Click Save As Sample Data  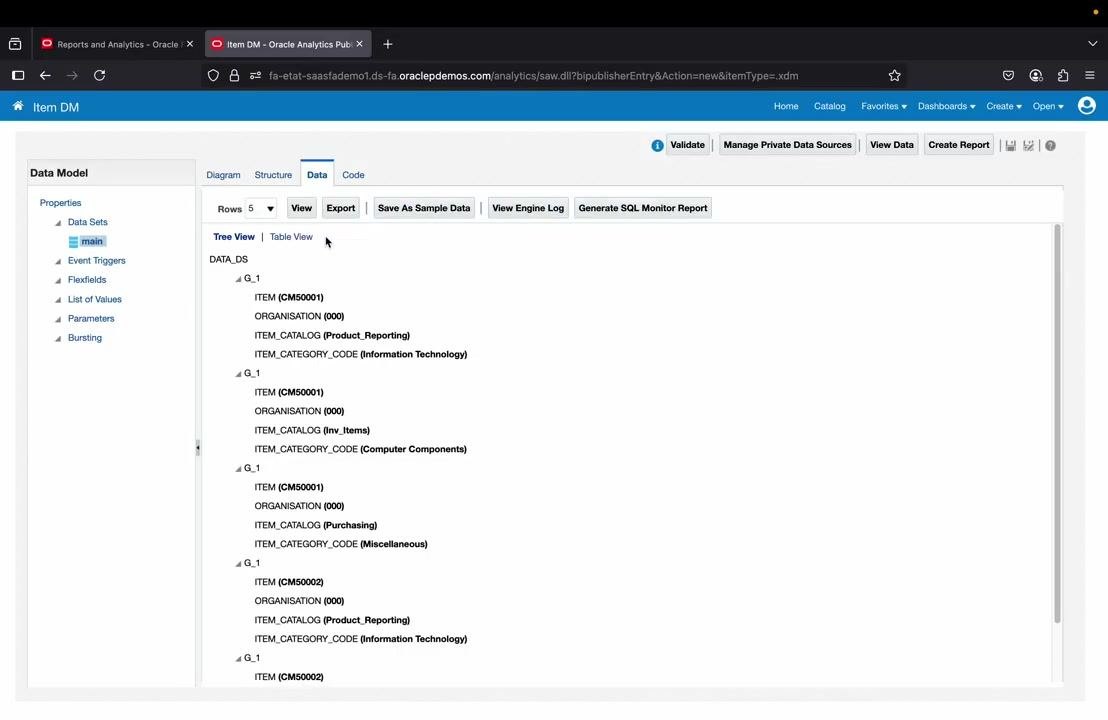coord(424,208)
